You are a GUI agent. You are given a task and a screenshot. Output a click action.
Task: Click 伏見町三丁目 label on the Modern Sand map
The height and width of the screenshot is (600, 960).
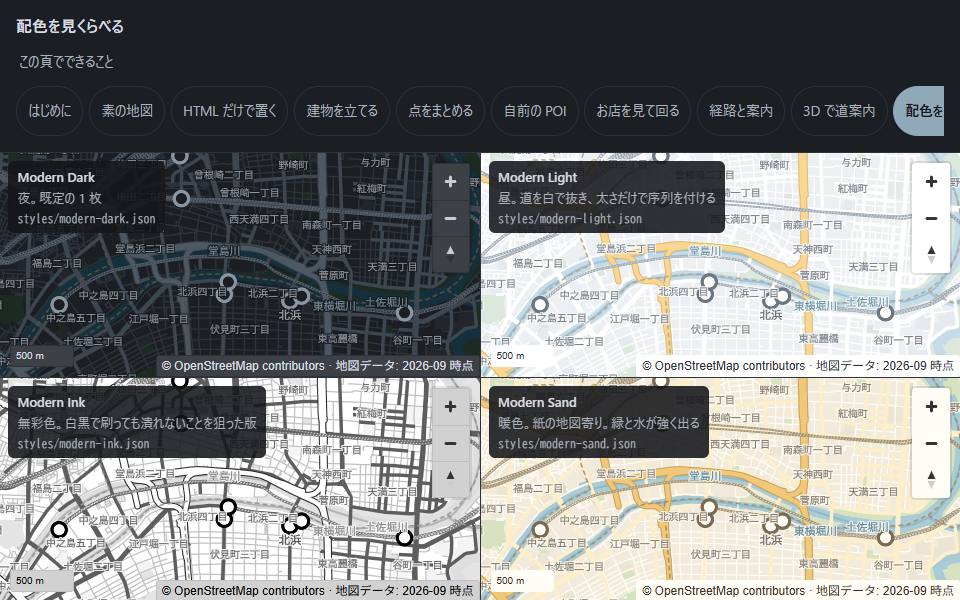coord(720,554)
